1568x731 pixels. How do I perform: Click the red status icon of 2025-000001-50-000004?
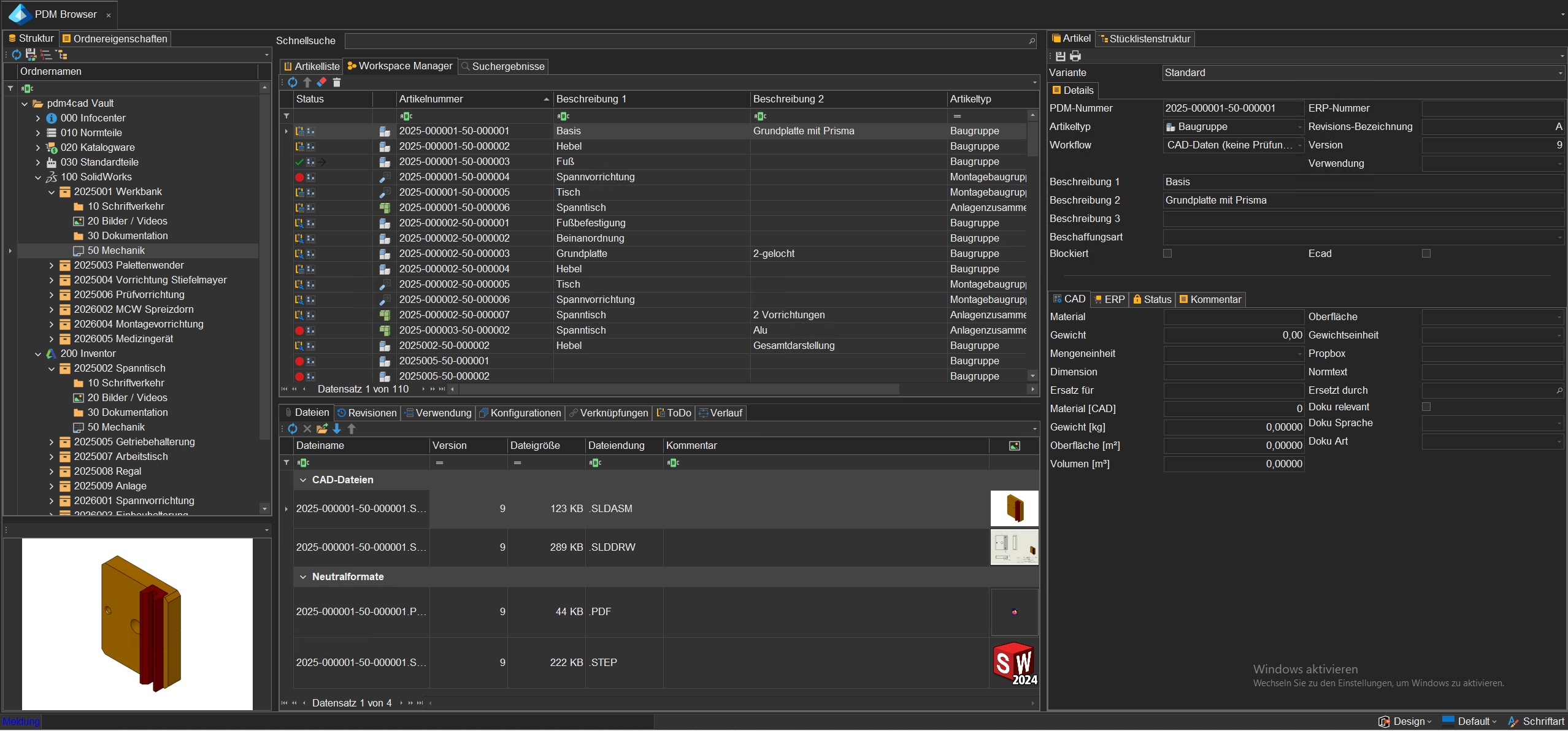(299, 177)
